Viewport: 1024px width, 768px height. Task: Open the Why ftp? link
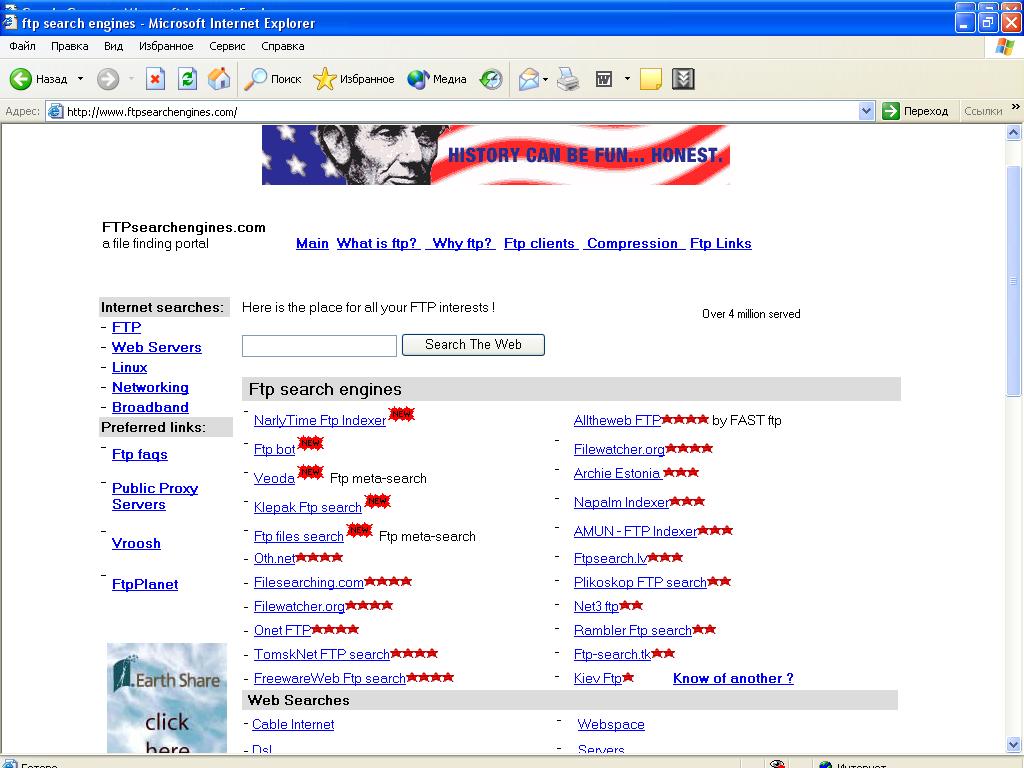coord(462,244)
